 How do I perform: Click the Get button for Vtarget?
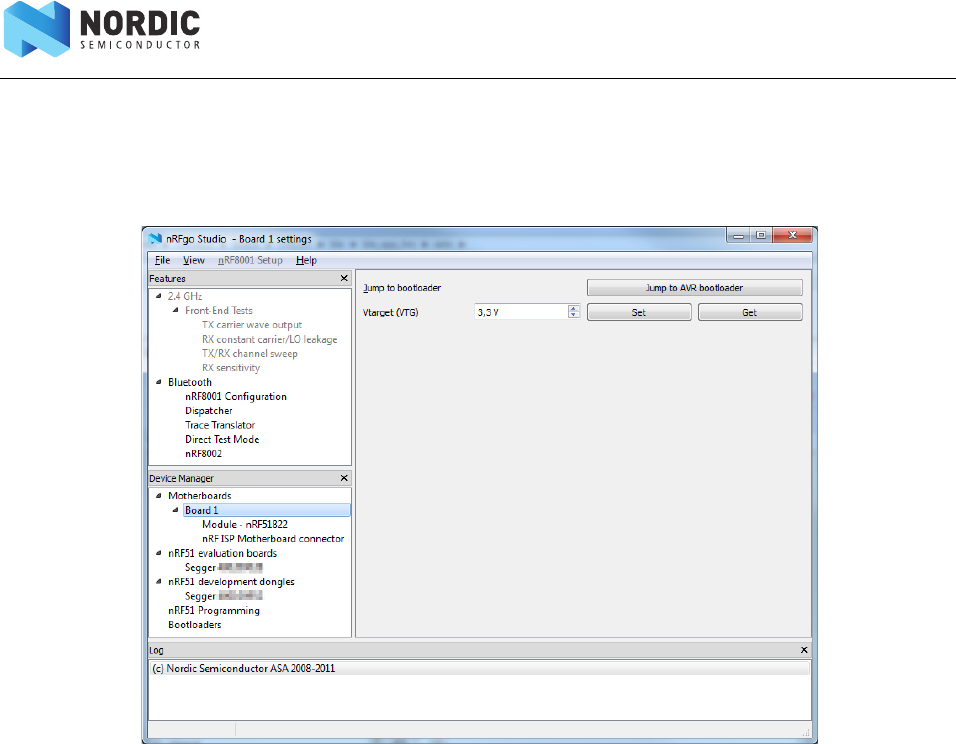750,312
